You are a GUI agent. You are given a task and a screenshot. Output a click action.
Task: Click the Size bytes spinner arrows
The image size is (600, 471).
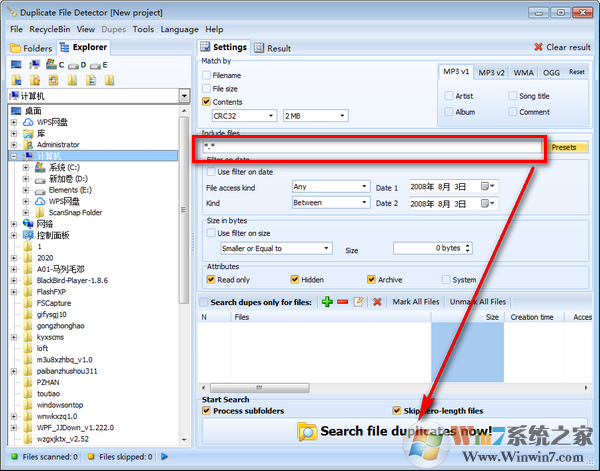[468, 248]
